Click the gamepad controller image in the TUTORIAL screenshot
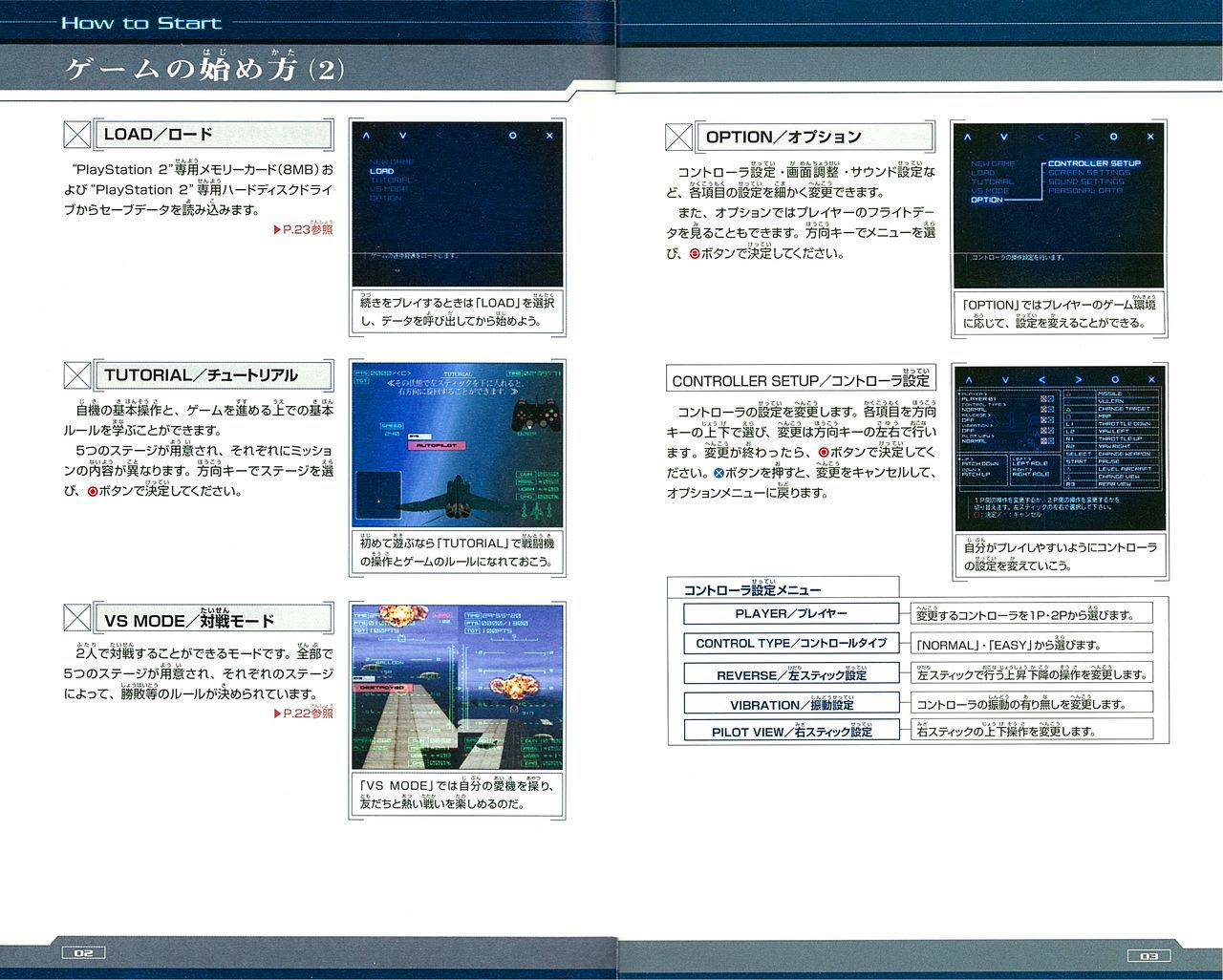Viewport: 1223px width, 980px height. 534,415
